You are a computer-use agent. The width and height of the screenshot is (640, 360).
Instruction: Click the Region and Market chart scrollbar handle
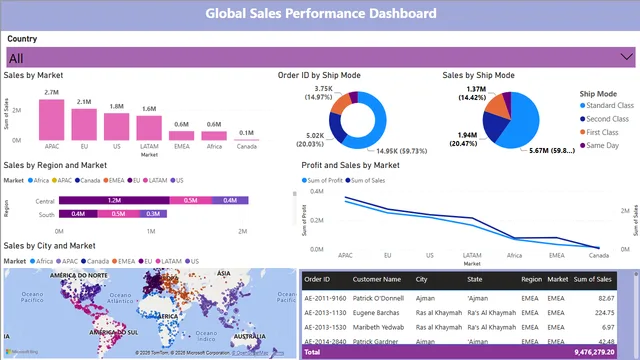click(295, 194)
